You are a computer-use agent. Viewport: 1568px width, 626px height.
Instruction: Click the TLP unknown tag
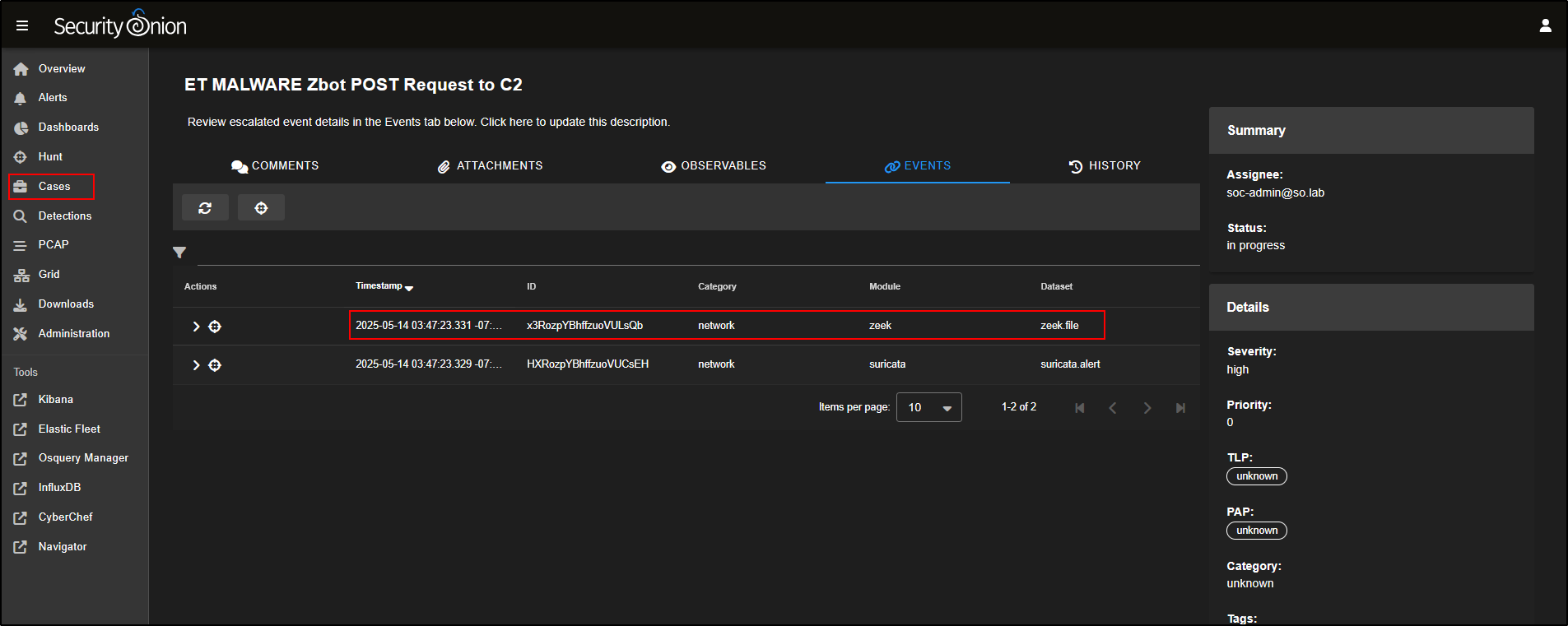coord(1256,476)
